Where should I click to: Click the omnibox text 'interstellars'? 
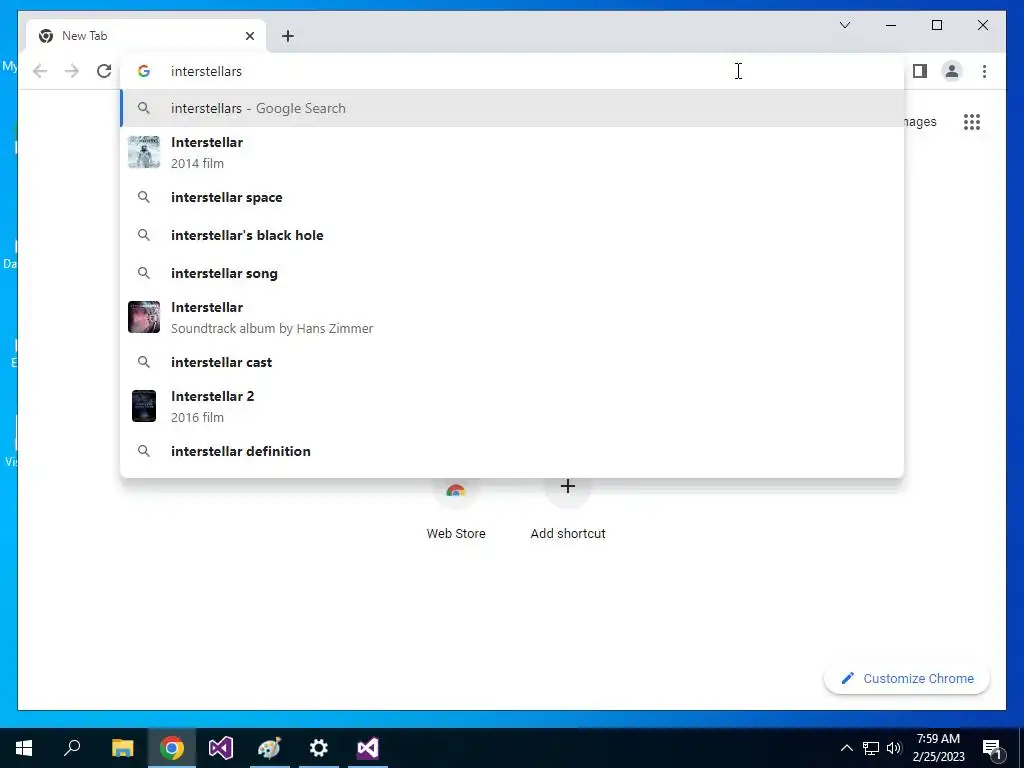206,71
